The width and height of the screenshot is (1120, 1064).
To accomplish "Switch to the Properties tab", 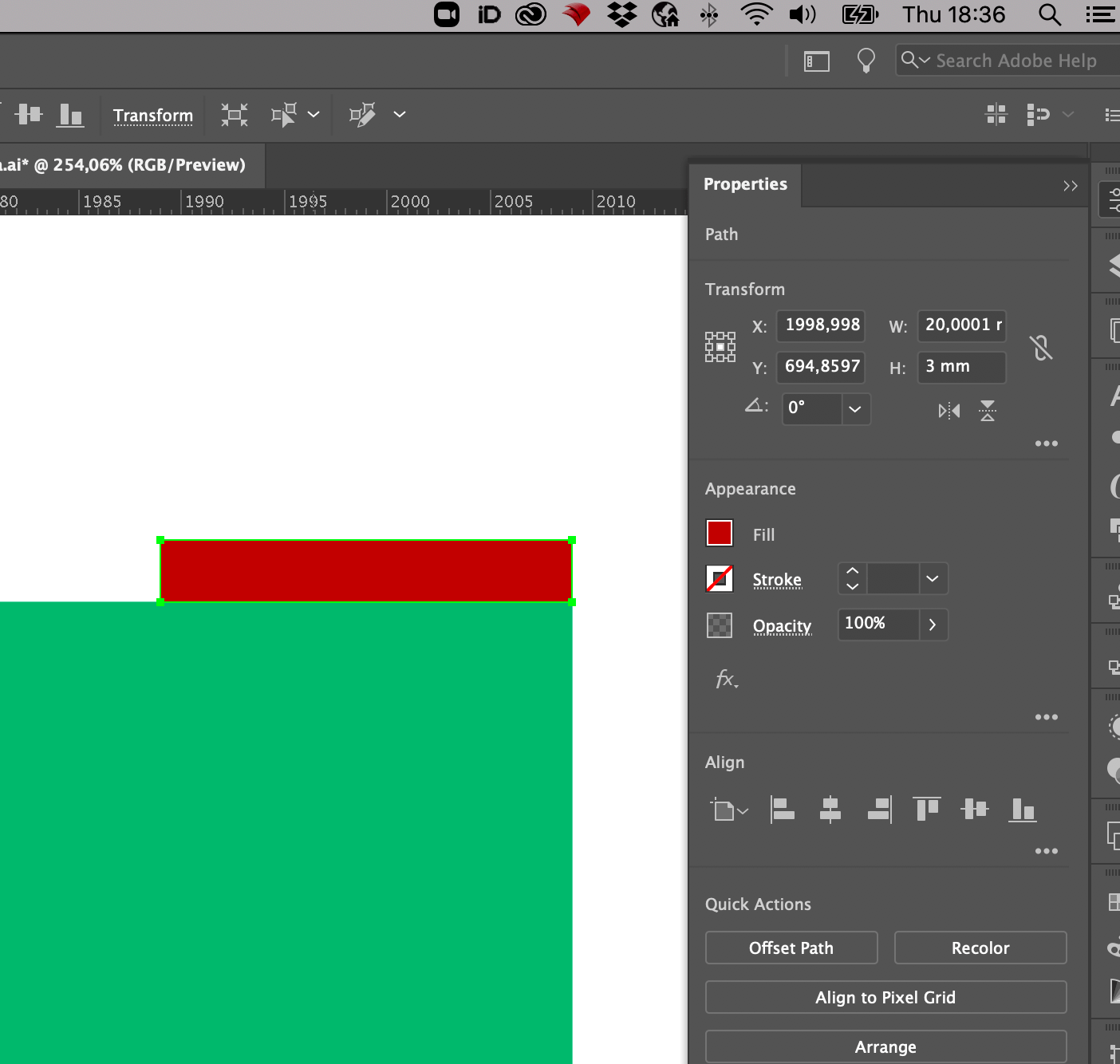I will coord(744,184).
